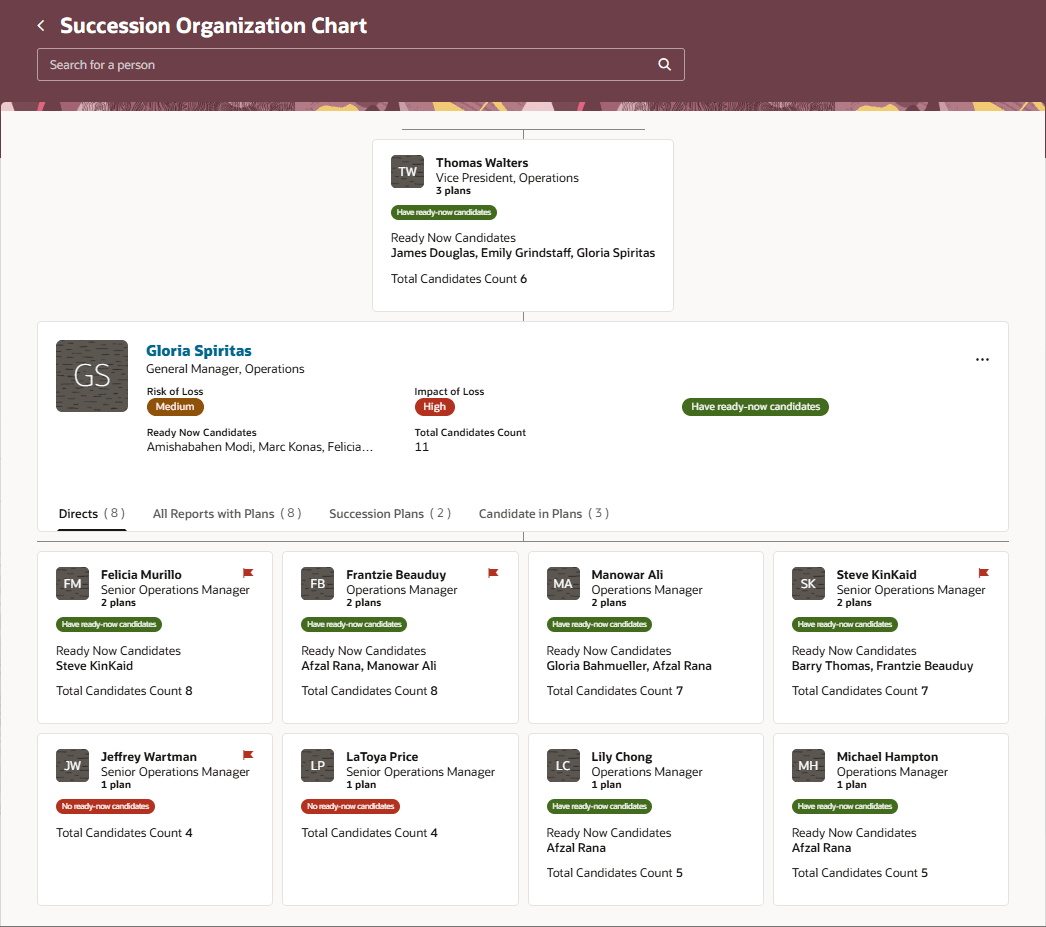This screenshot has width=1046, height=927.
Task: Click LaToya Price's LP avatar
Action: point(317,765)
